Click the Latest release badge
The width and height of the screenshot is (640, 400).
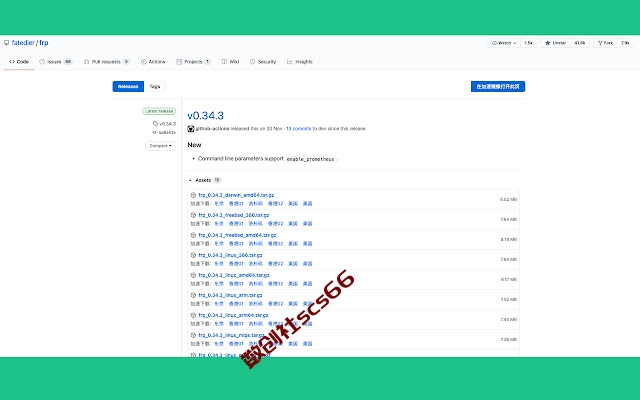(x=159, y=111)
